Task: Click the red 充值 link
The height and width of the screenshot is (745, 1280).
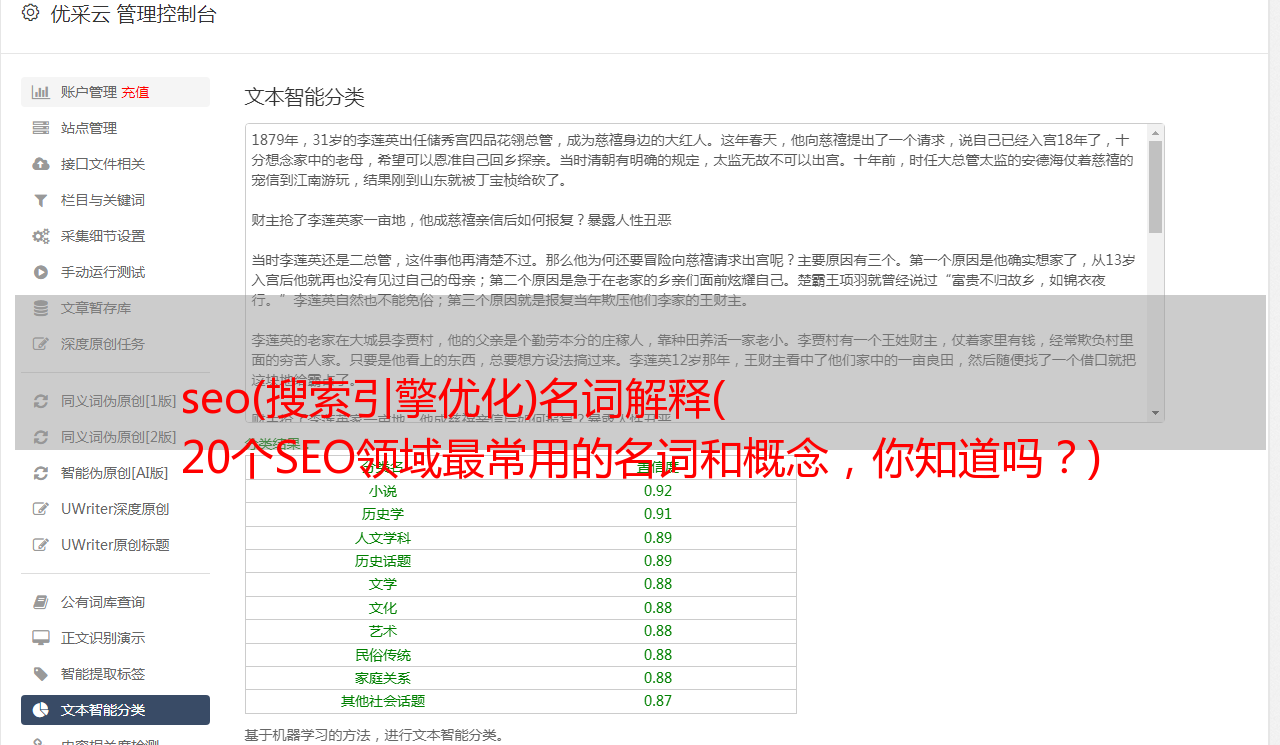Action: (x=136, y=92)
